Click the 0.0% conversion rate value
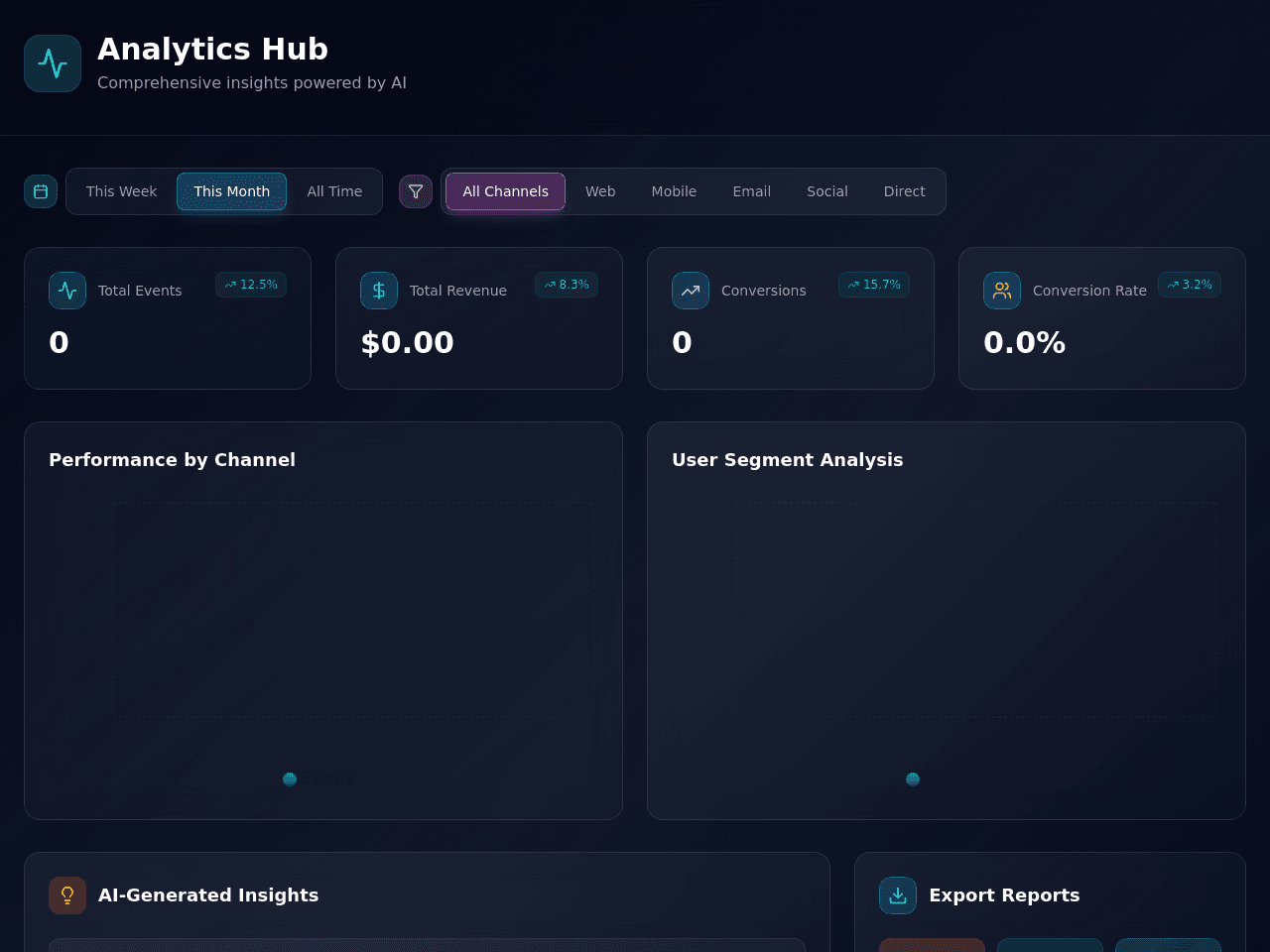This screenshot has height=952, width=1270. [x=1024, y=342]
